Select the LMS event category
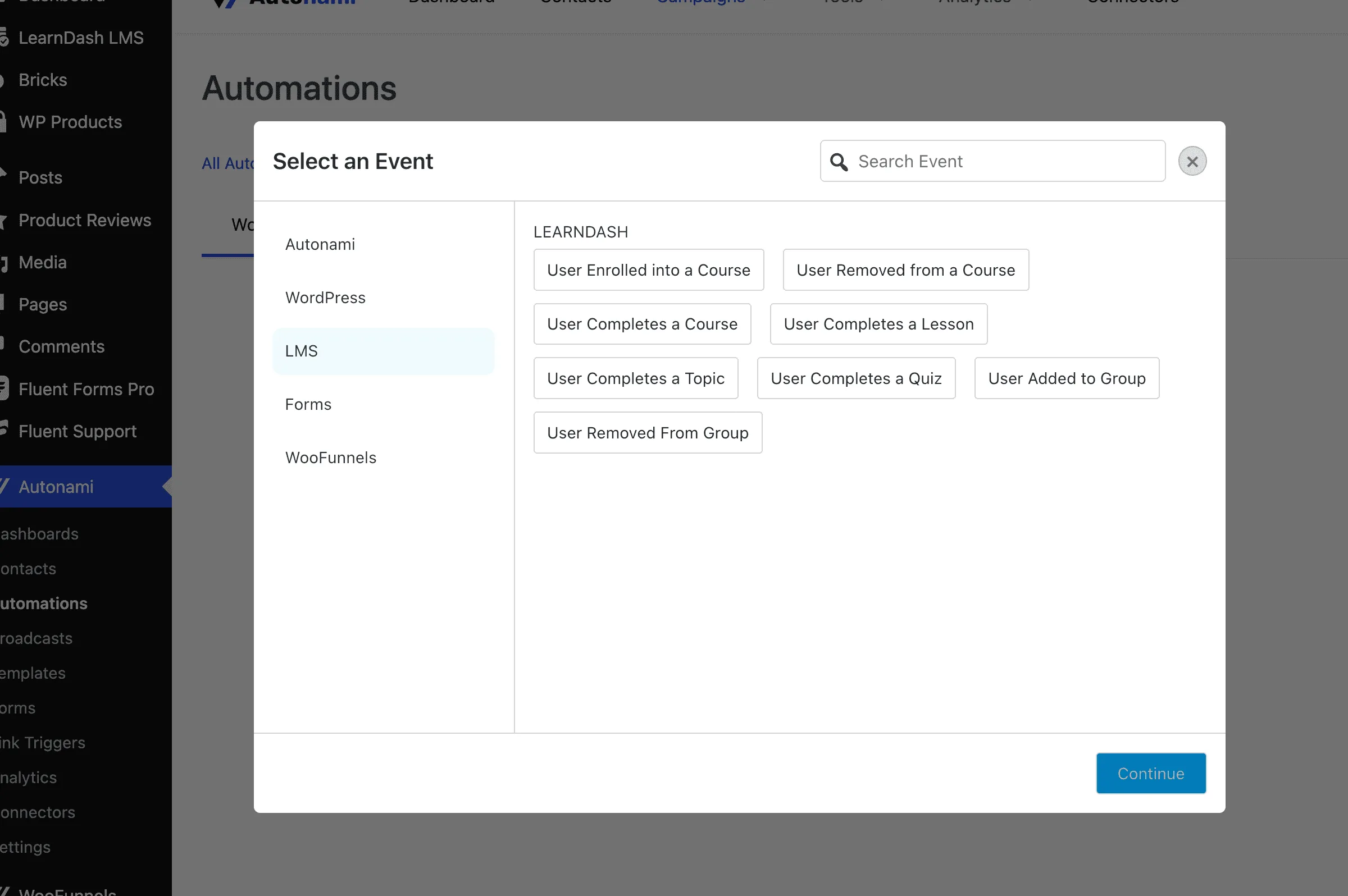Image resolution: width=1348 pixels, height=896 pixels. pos(383,351)
